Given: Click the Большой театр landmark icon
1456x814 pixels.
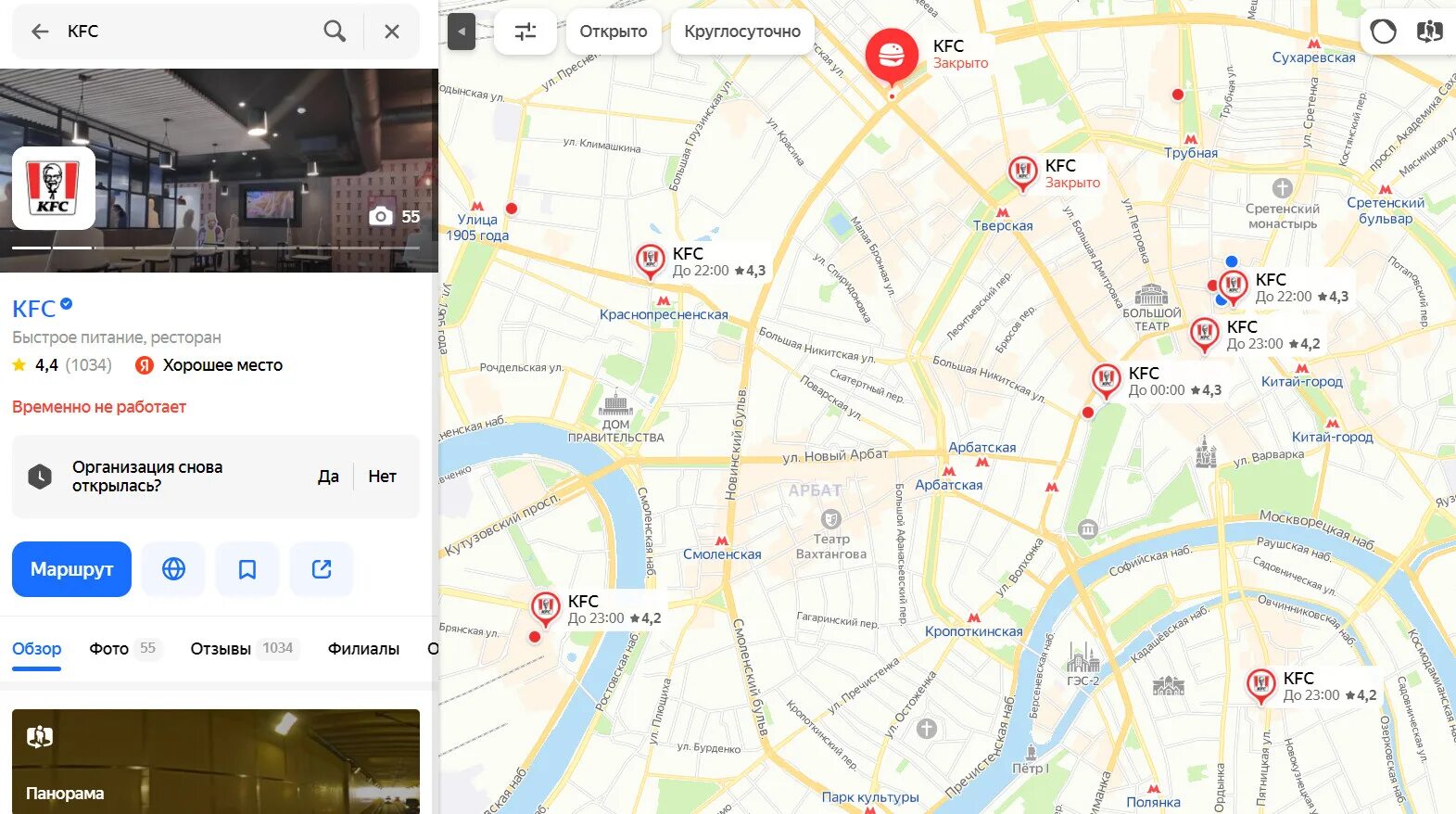Looking at the screenshot, I should [x=1151, y=295].
